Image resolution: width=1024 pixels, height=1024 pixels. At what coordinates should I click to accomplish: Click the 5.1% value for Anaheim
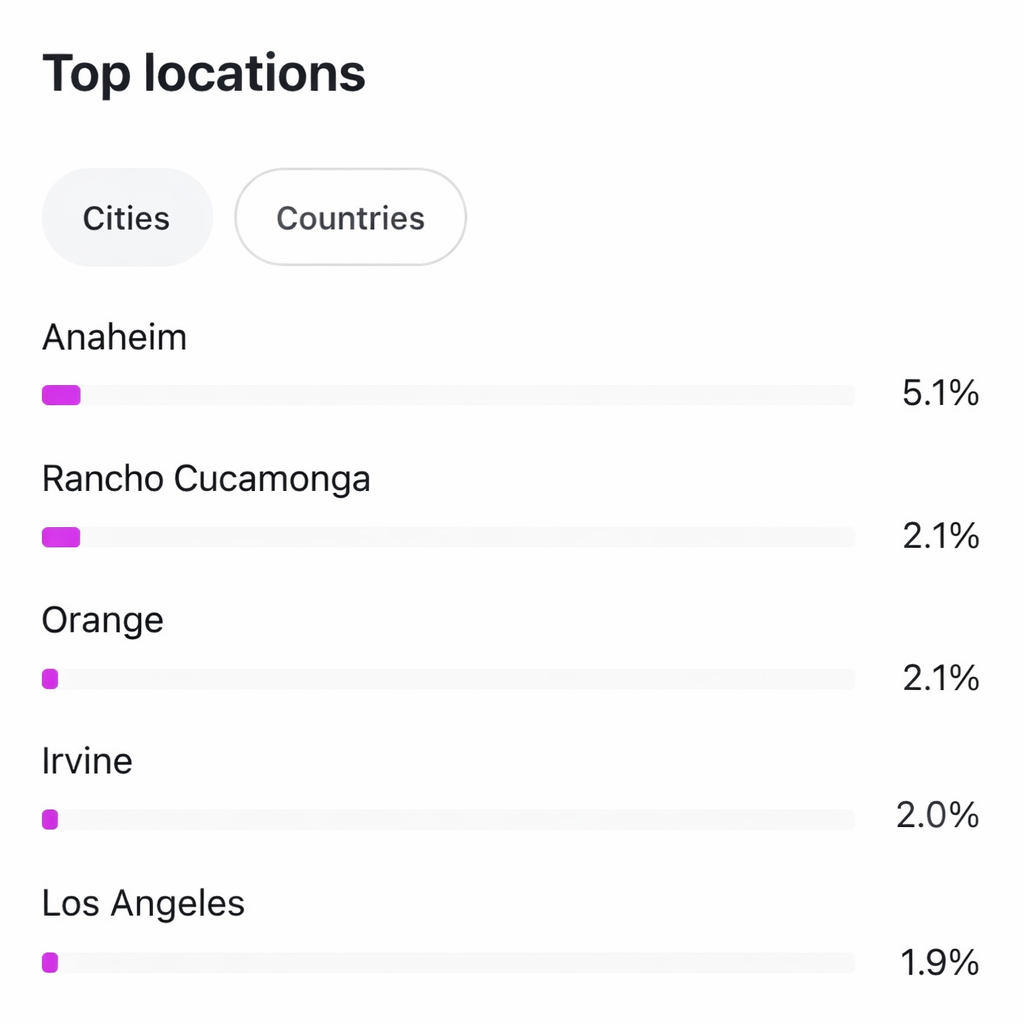940,393
